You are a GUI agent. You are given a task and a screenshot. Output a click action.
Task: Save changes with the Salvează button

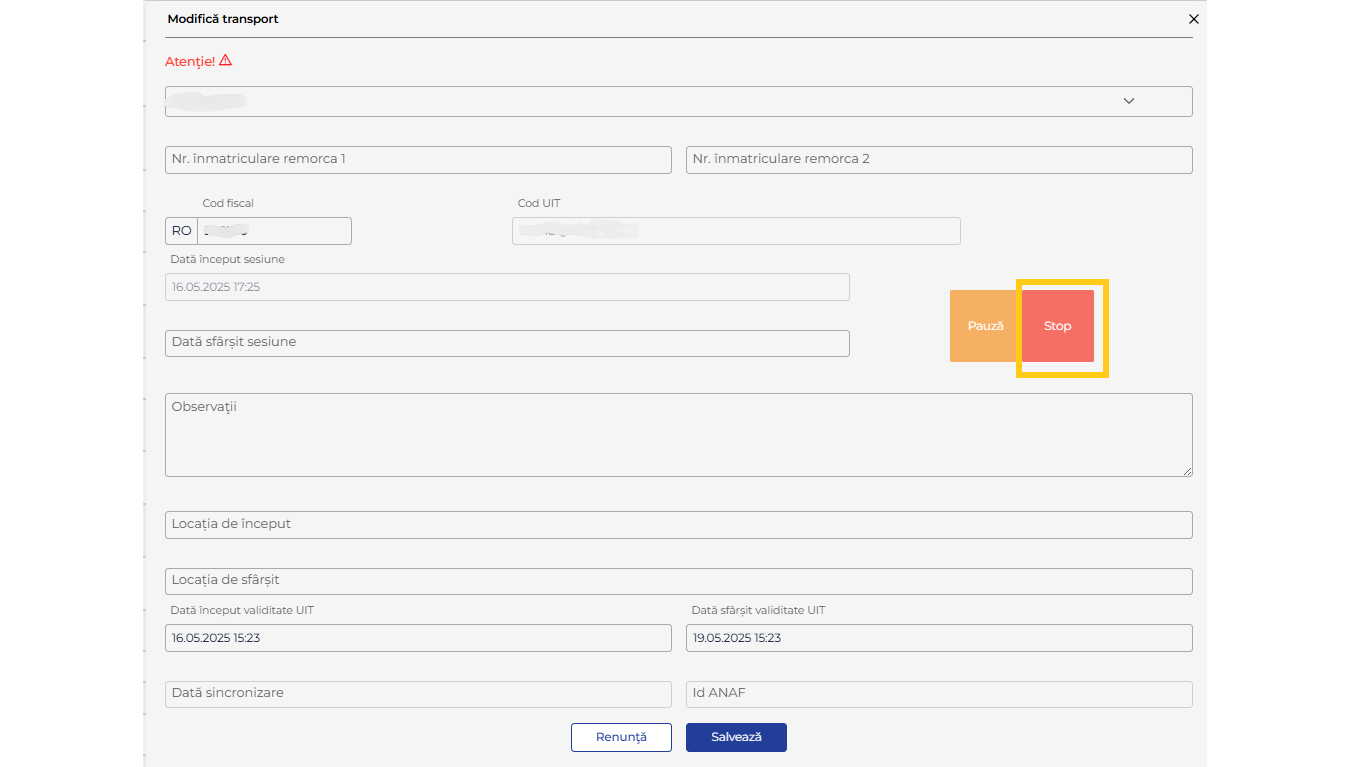736,737
